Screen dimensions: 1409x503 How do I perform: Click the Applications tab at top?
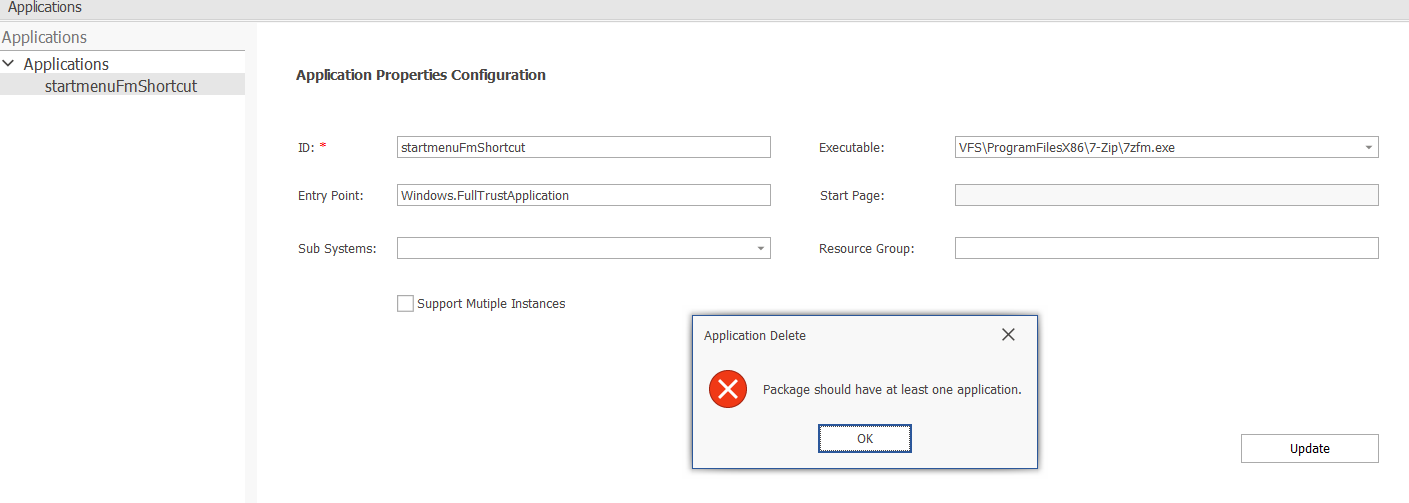(45, 7)
